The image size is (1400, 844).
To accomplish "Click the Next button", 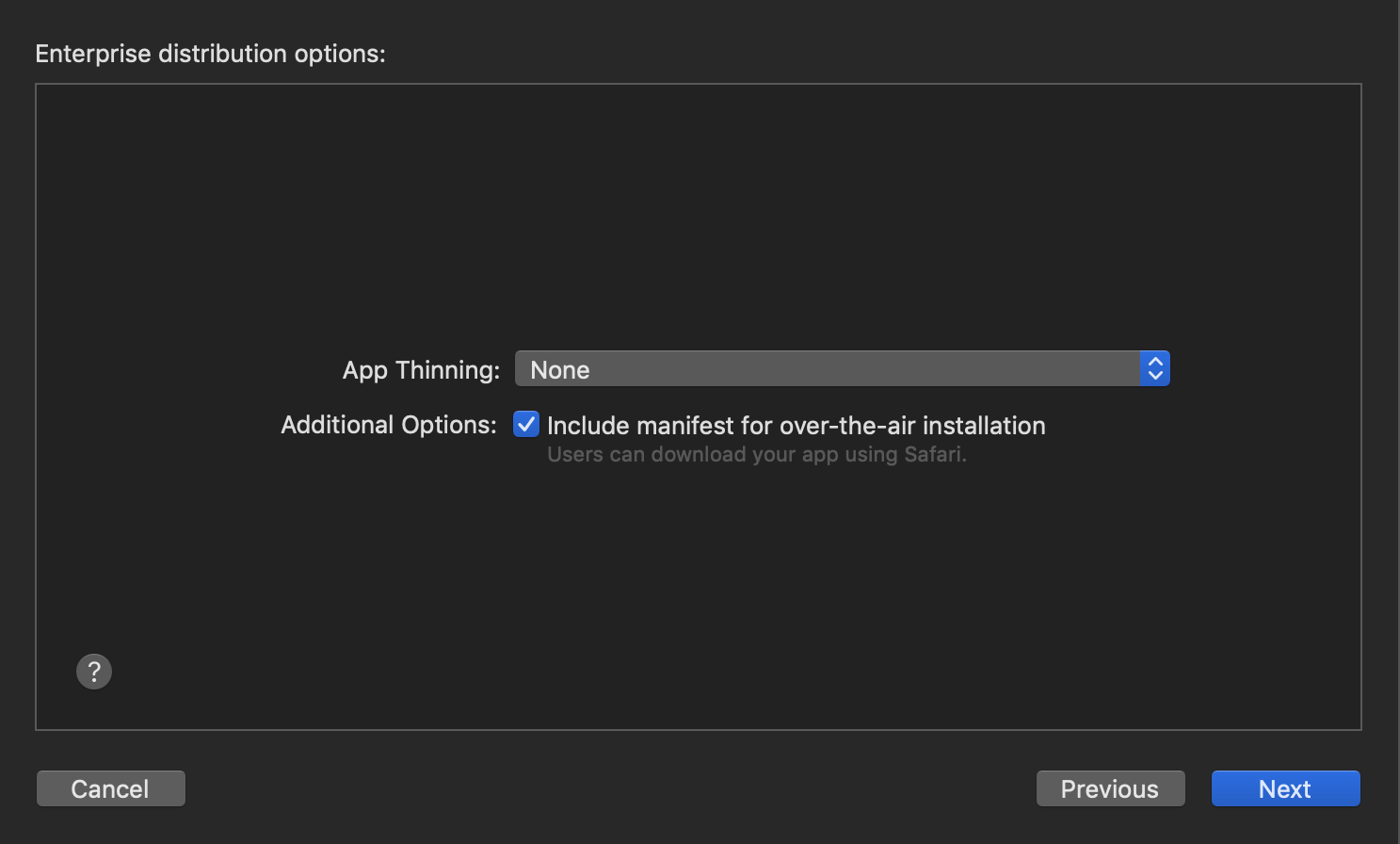I will [1285, 788].
